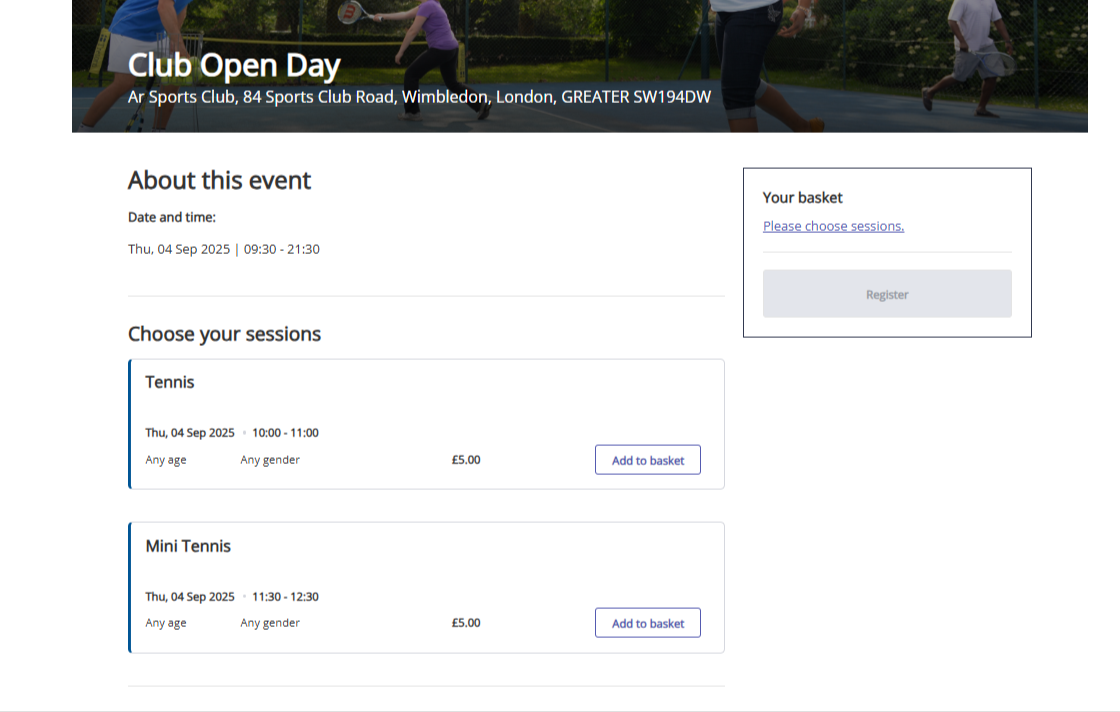Click the 'Choose your sessions' heading

point(224,334)
